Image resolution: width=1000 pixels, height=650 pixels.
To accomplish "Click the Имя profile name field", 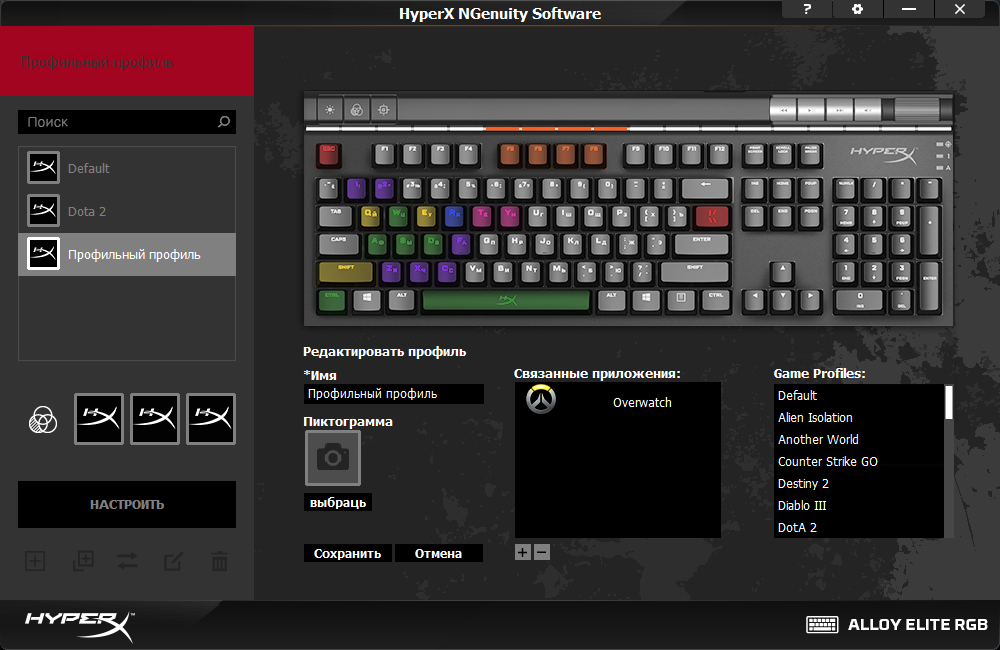I will (393, 394).
